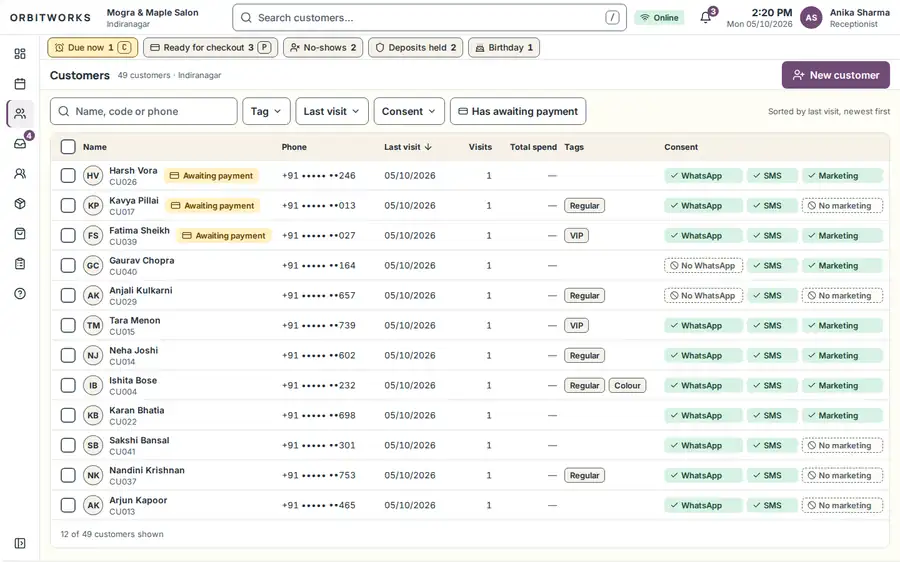Click the Regular tag on Nandini Krishnan
The height and width of the screenshot is (562, 900).
pyautogui.click(x=584, y=475)
